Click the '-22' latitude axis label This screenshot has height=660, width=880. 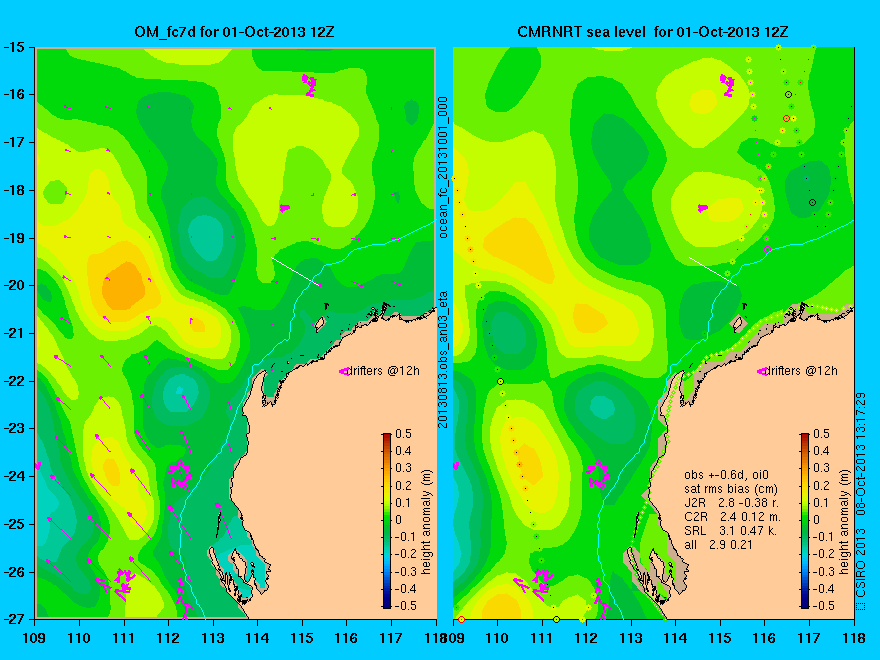pyautogui.click(x=14, y=381)
